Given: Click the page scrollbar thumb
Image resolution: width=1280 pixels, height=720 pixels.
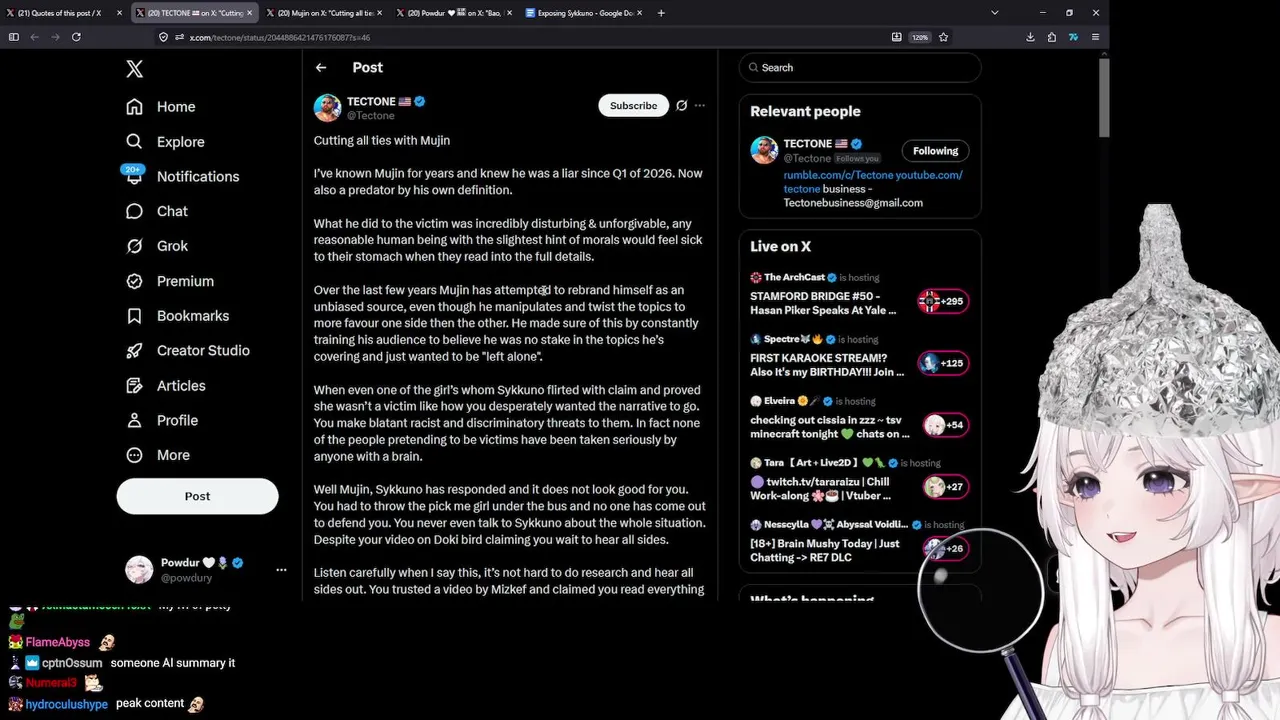Looking at the screenshot, I should tap(1104, 98).
